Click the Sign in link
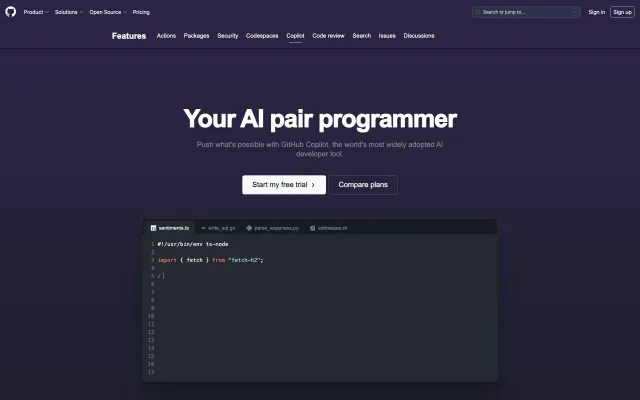Screen dimensions: 640x400 pos(596,12)
